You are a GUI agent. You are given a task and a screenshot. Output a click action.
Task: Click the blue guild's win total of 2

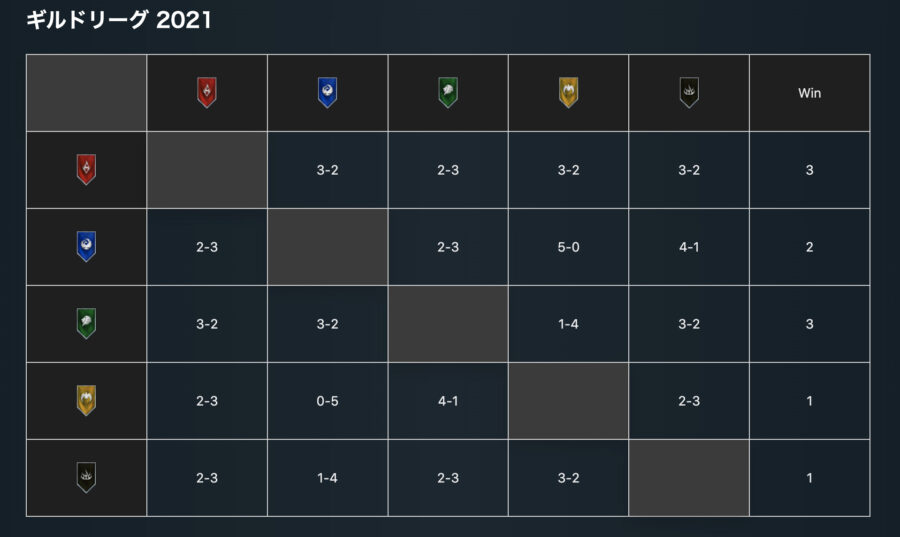pyautogui.click(x=809, y=247)
